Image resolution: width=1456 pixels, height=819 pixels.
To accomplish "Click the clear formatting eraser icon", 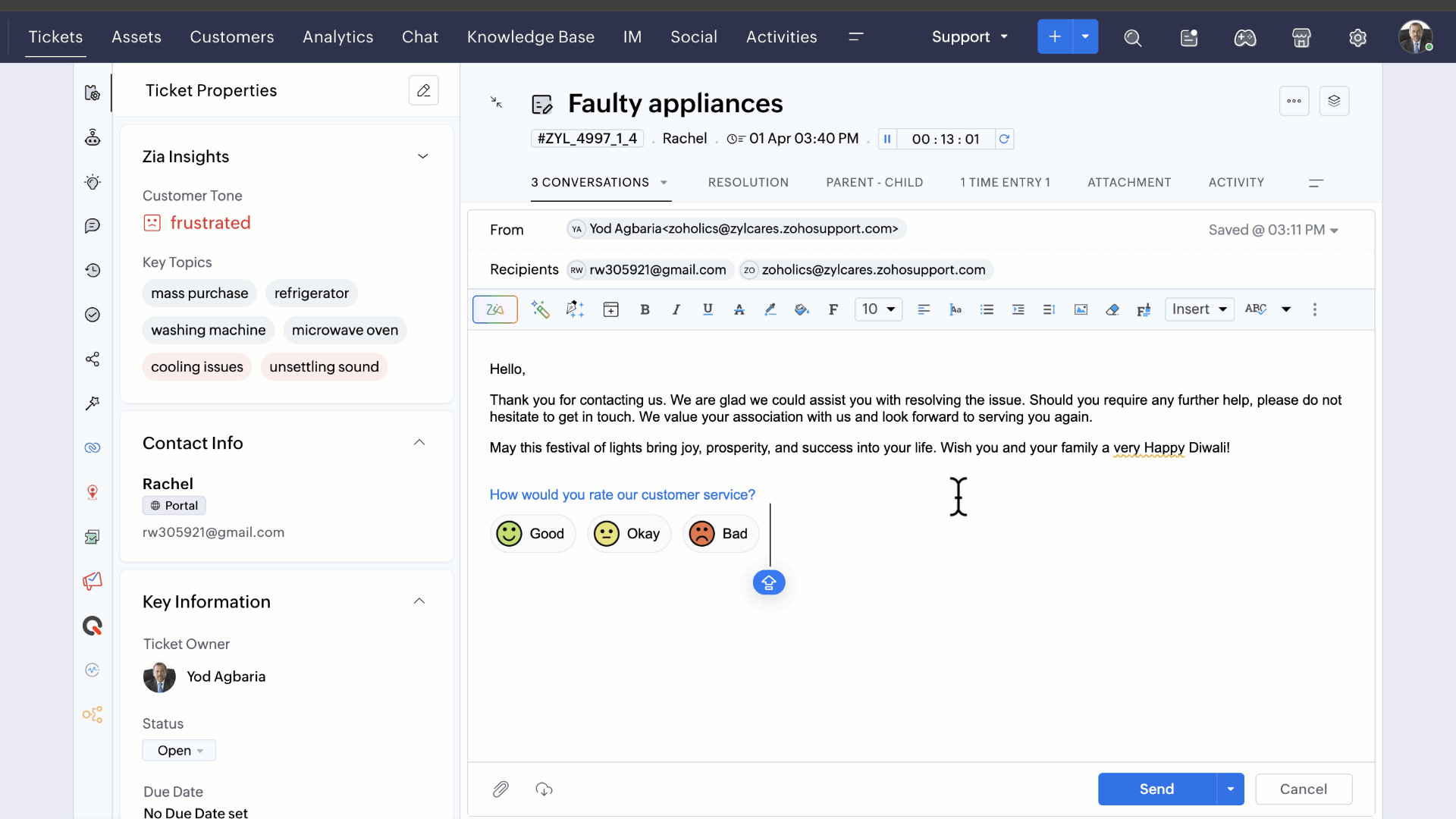I will (1112, 309).
